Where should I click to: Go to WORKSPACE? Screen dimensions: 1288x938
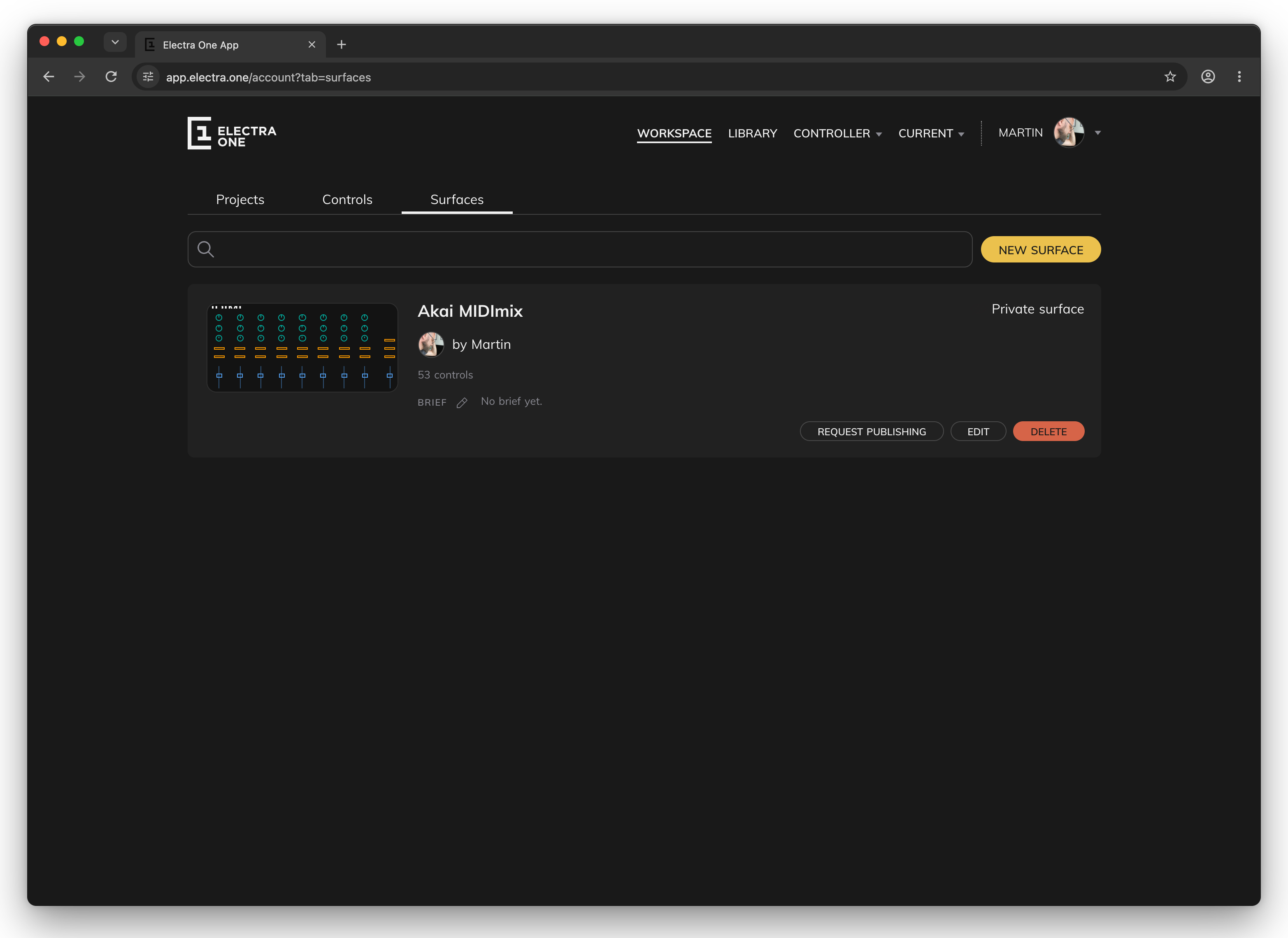(x=674, y=133)
